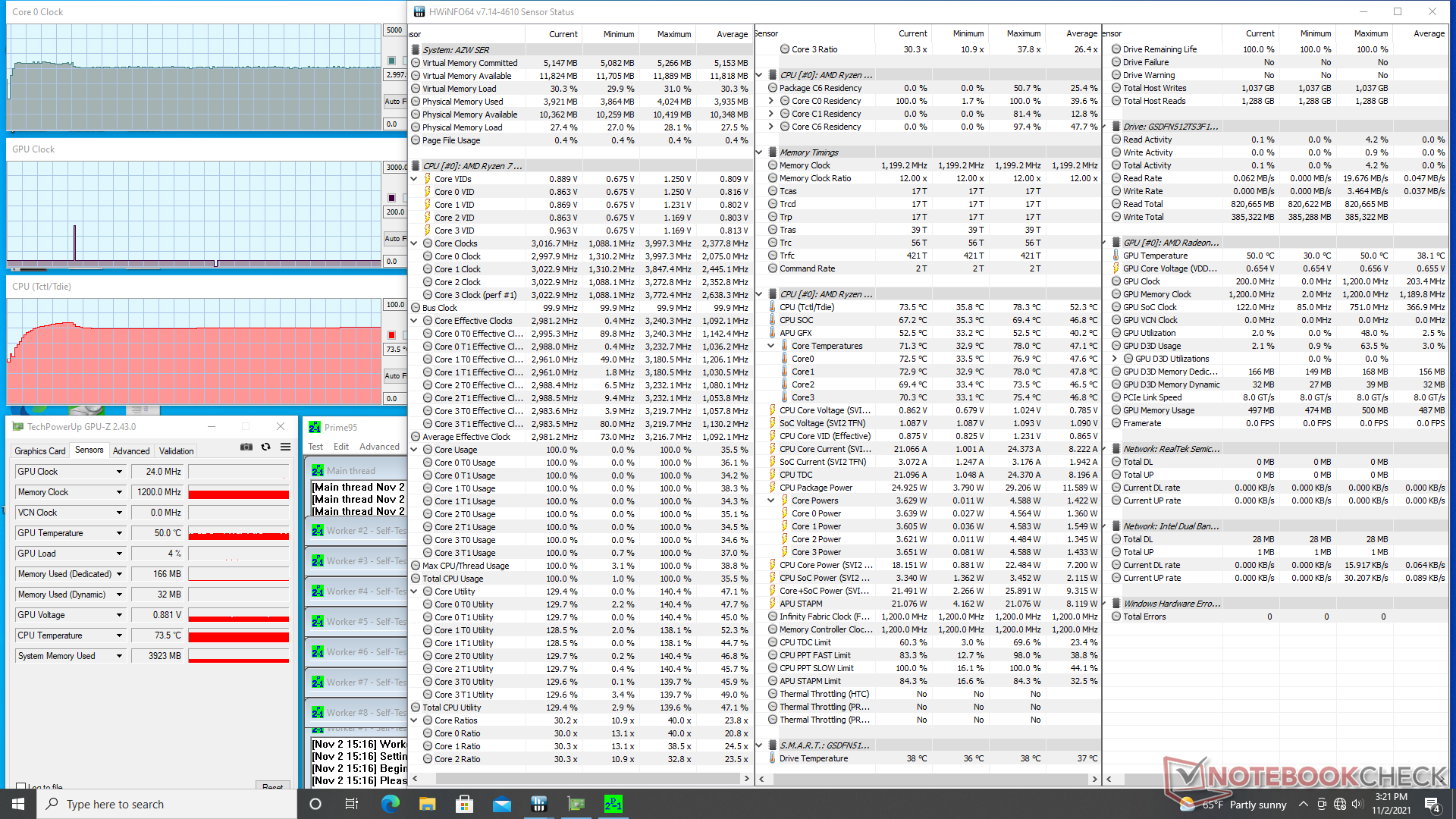
Task: Open the System Memory Used dropdown
Action: tap(119, 656)
